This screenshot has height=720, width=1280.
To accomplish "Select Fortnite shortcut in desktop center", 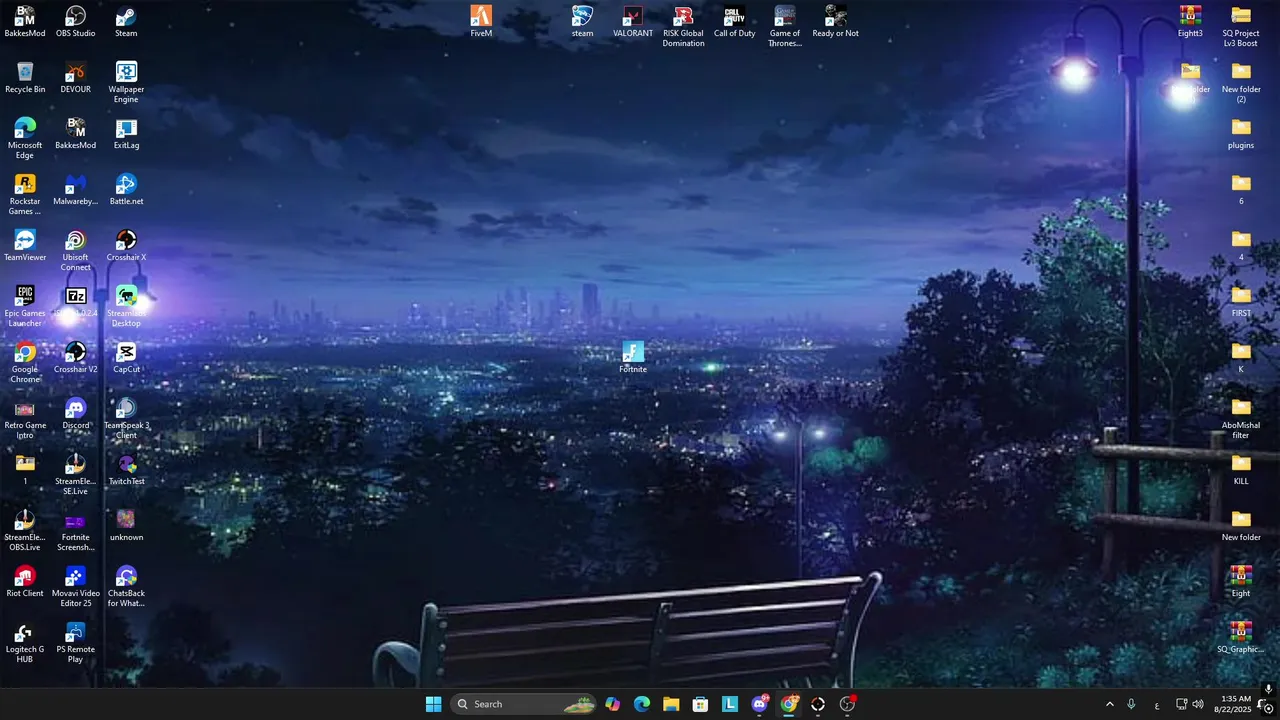I will pyautogui.click(x=633, y=358).
